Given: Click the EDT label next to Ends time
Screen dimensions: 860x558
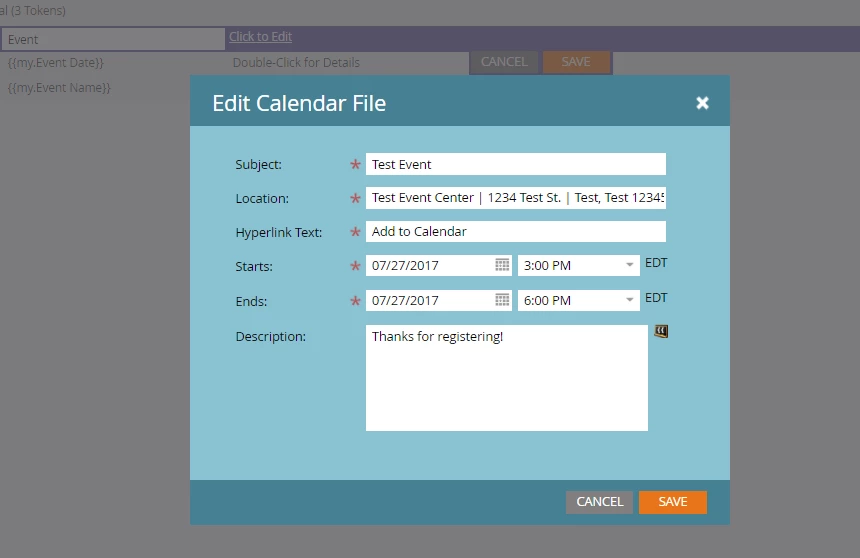Looking at the screenshot, I should coord(656,298).
